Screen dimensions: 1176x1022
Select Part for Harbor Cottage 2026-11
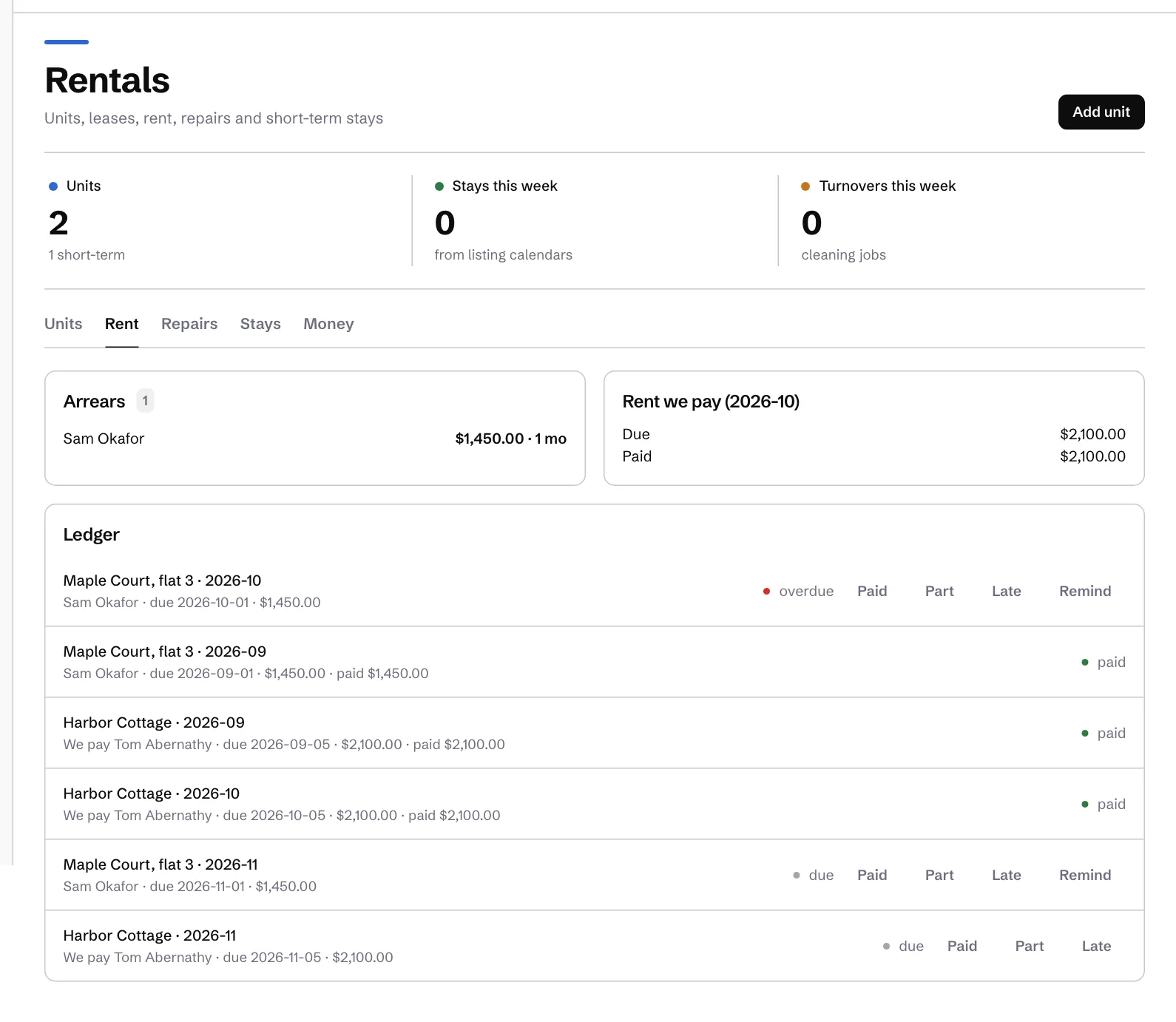point(1030,946)
